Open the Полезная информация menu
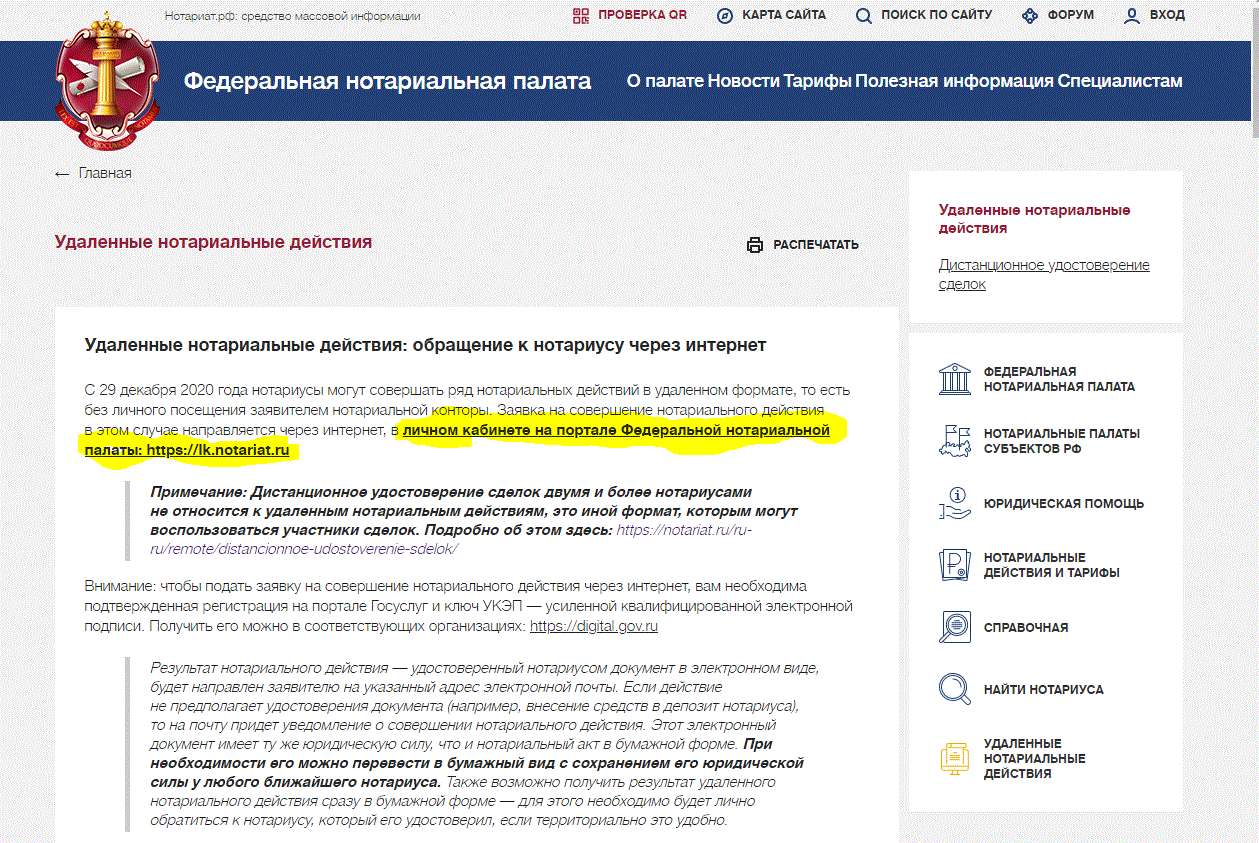Viewport: 1259px width, 843px height. (954, 81)
